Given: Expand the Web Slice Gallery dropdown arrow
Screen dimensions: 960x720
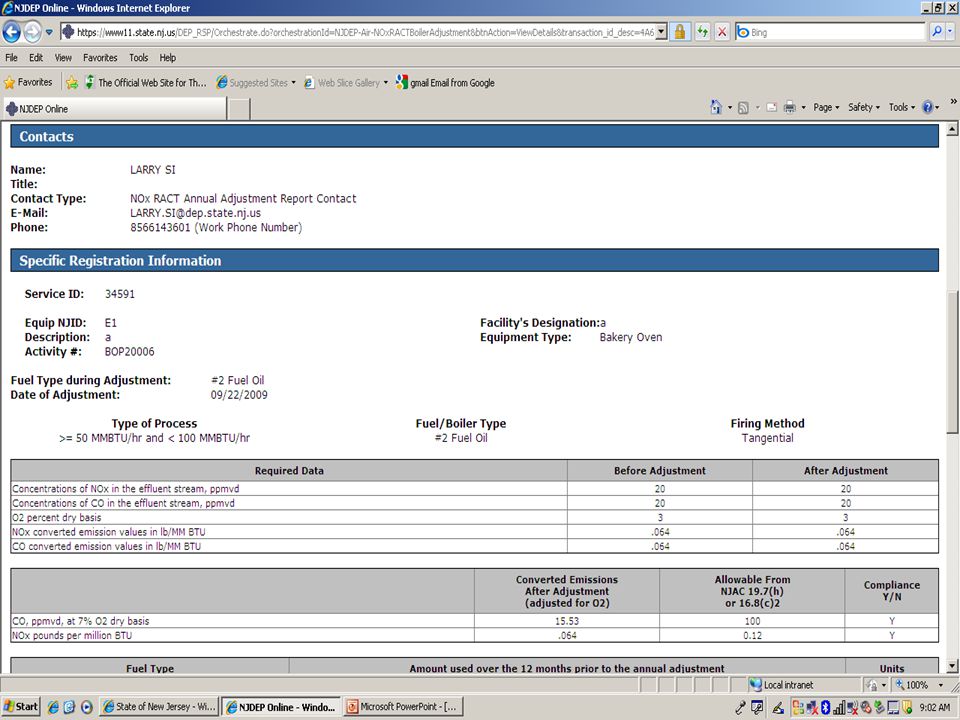Looking at the screenshot, I should (x=386, y=83).
